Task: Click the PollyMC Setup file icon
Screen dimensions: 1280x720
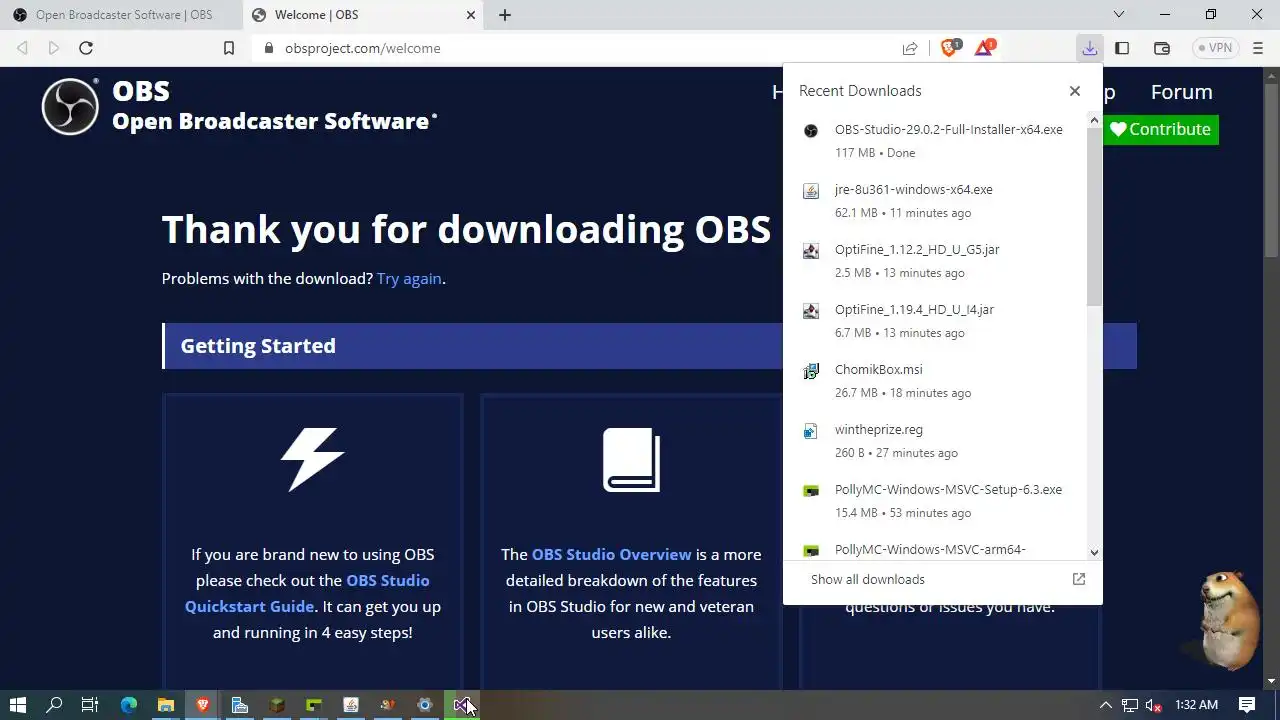Action: pos(811,491)
